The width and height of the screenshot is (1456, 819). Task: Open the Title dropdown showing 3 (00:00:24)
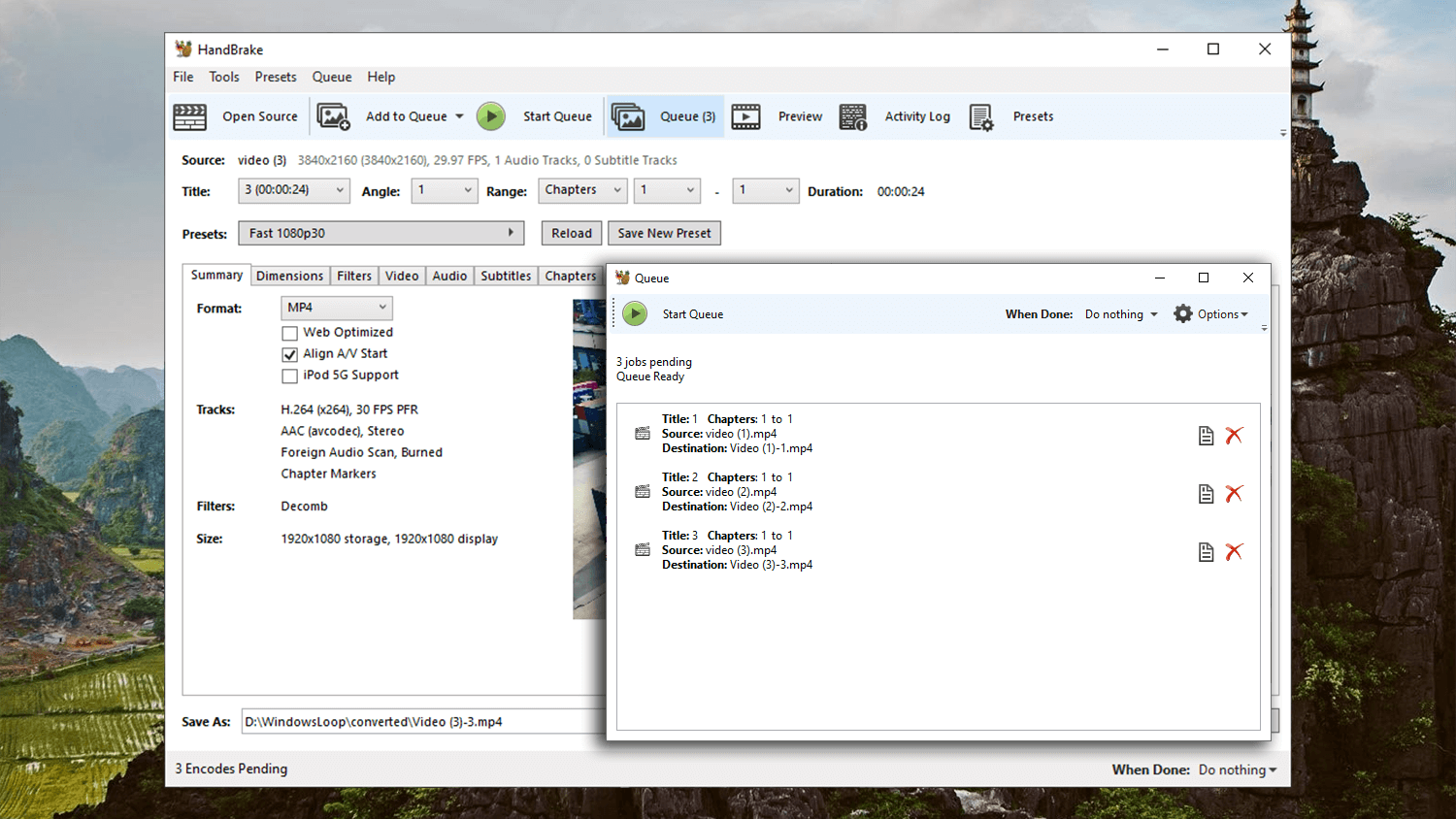pos(293,190)
